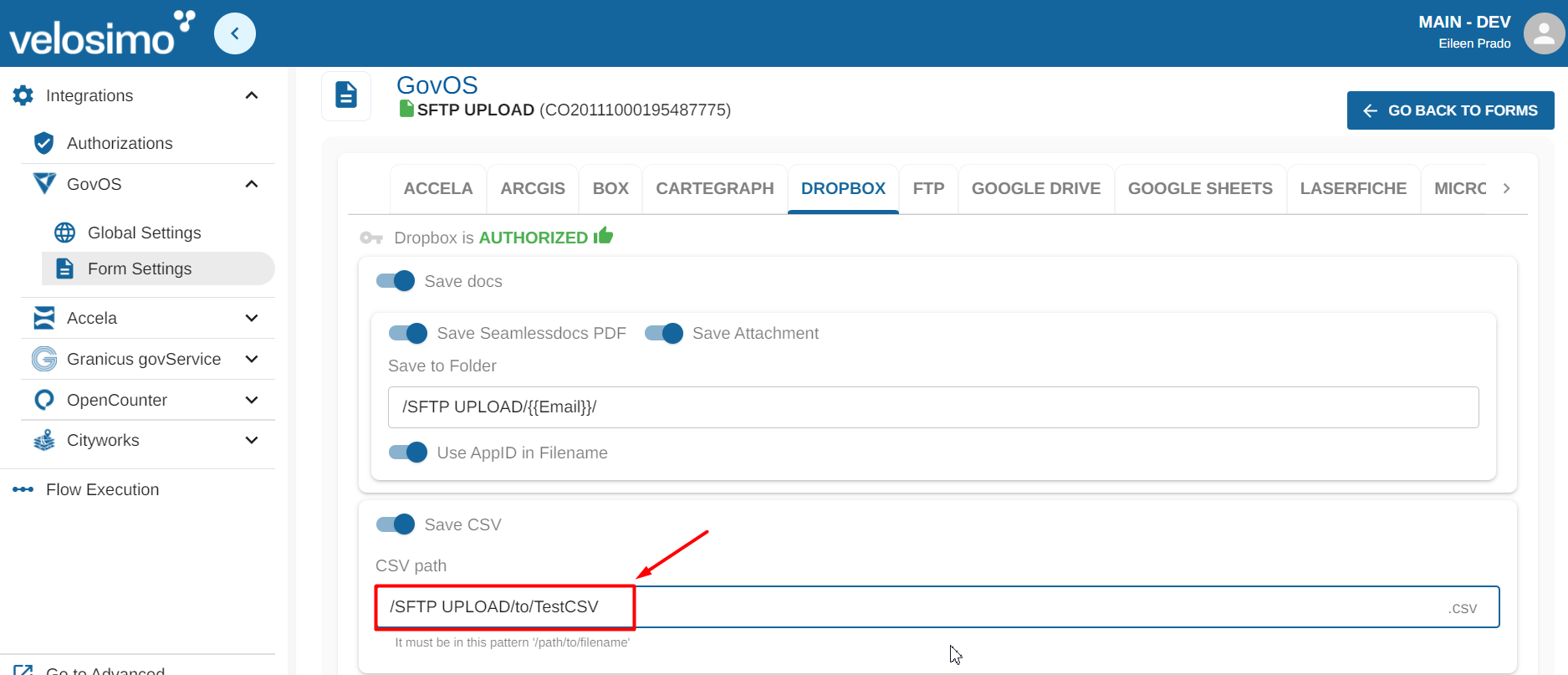Click GO BACK TO FORMS button
Viewport: 1568px width, 675px height.
1451,110
